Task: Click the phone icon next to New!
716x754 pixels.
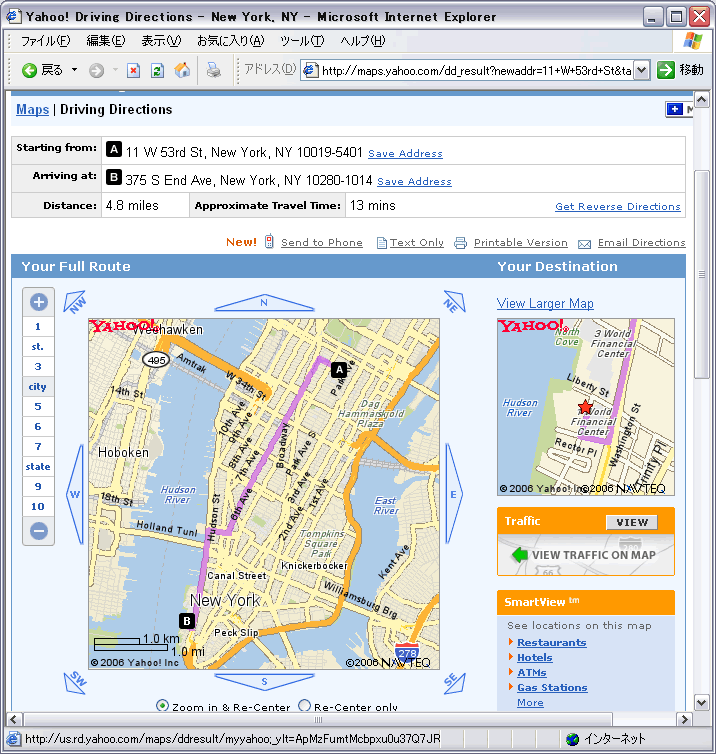Action: click(269, 241)
